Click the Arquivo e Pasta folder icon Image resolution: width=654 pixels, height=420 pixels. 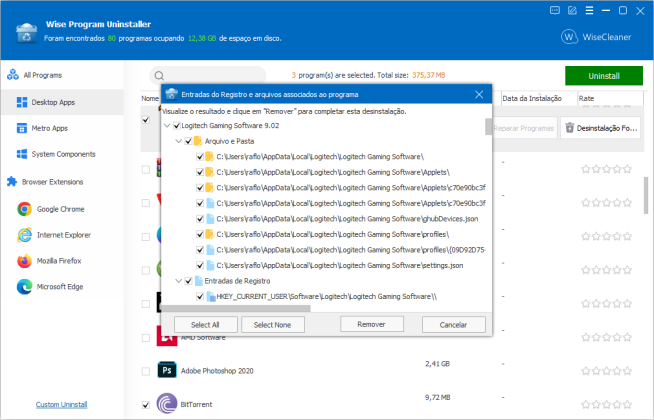coord(198,141)
